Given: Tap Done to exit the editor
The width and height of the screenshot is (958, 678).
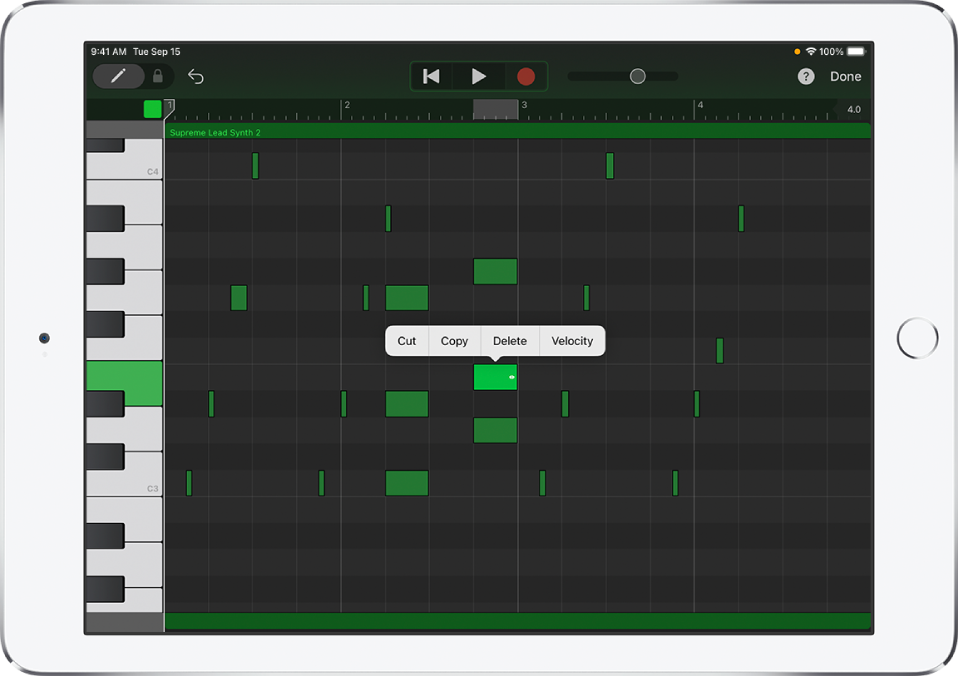Looking at the screenshot, I should pyautogui.click(x=845, y=76).
